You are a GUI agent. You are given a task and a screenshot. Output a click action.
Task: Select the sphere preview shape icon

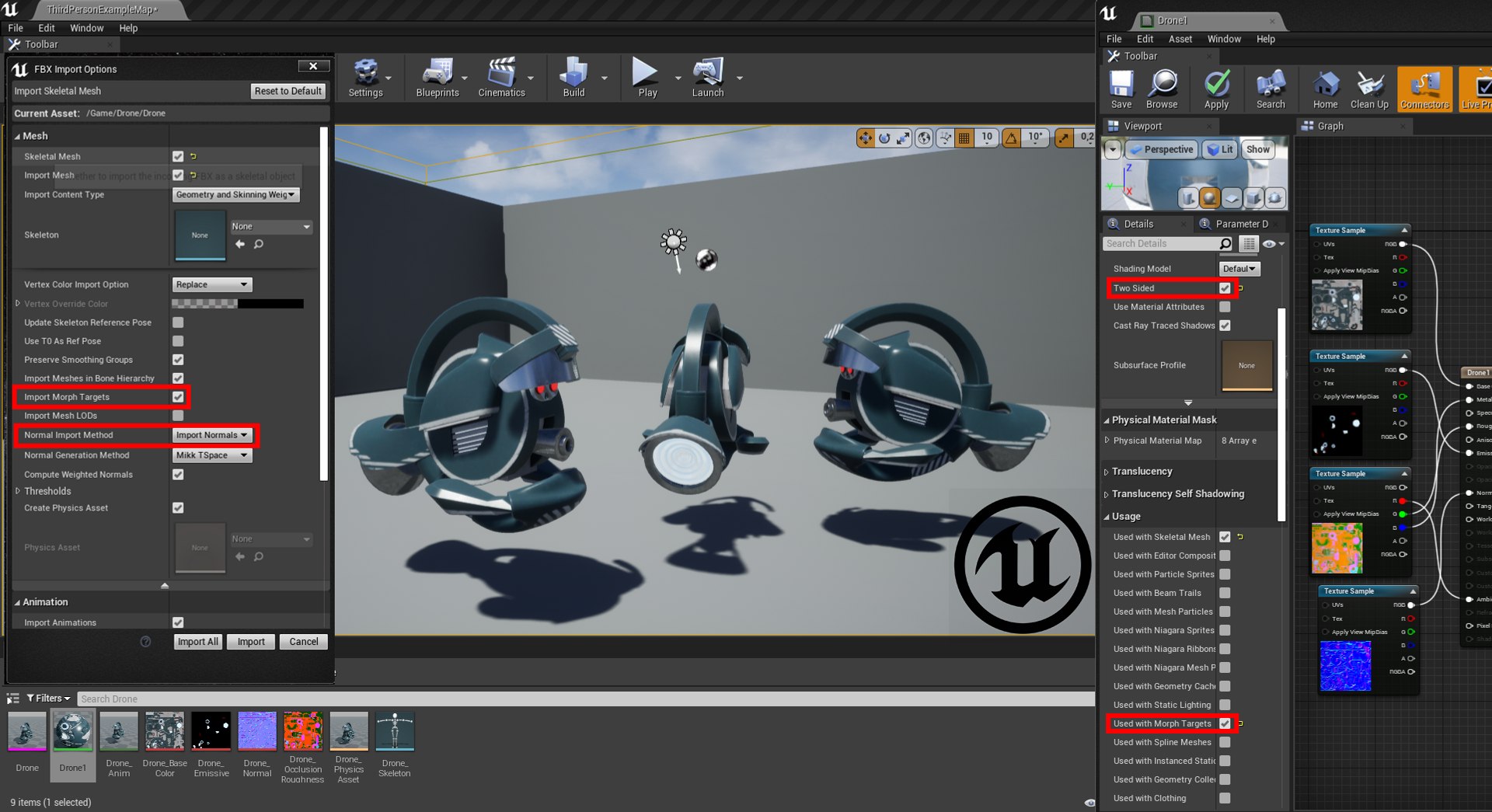click(1210, 198)
